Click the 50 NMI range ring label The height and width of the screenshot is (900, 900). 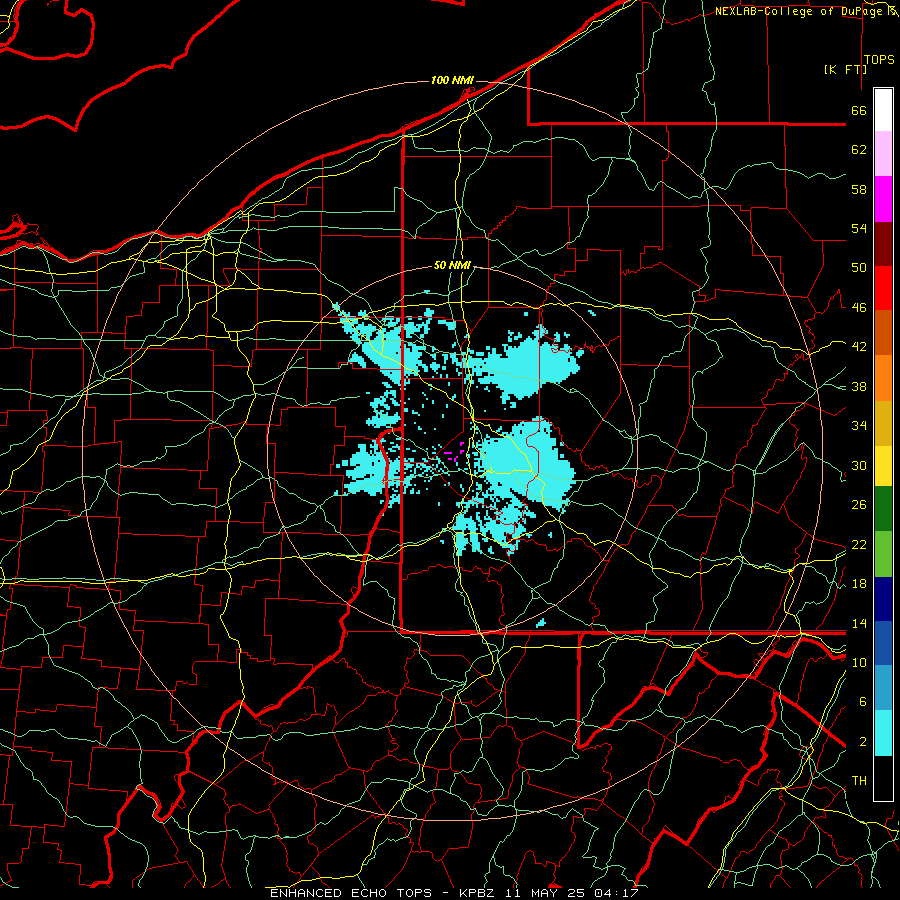452,265
